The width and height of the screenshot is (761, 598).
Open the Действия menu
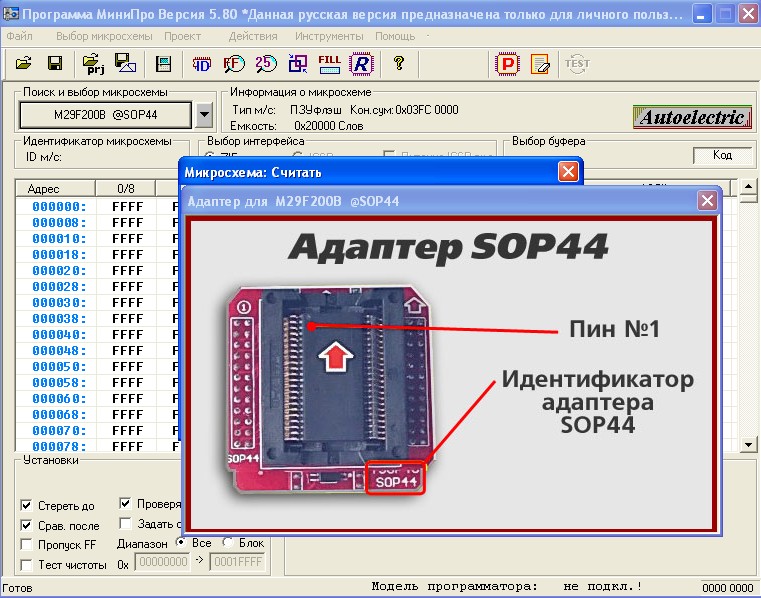tap(253, 36)
